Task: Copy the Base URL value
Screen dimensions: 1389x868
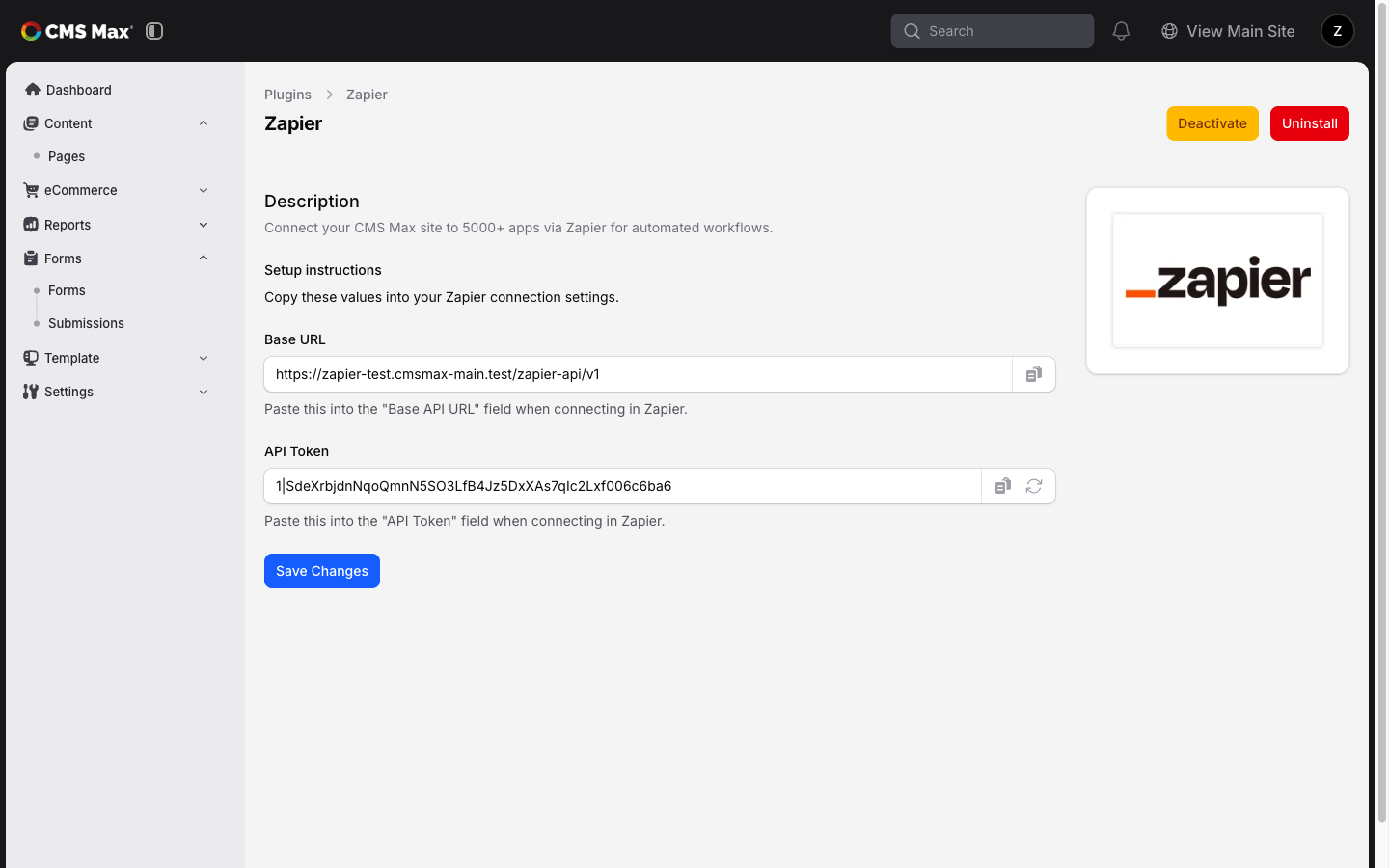Action: pos(1034,374)
